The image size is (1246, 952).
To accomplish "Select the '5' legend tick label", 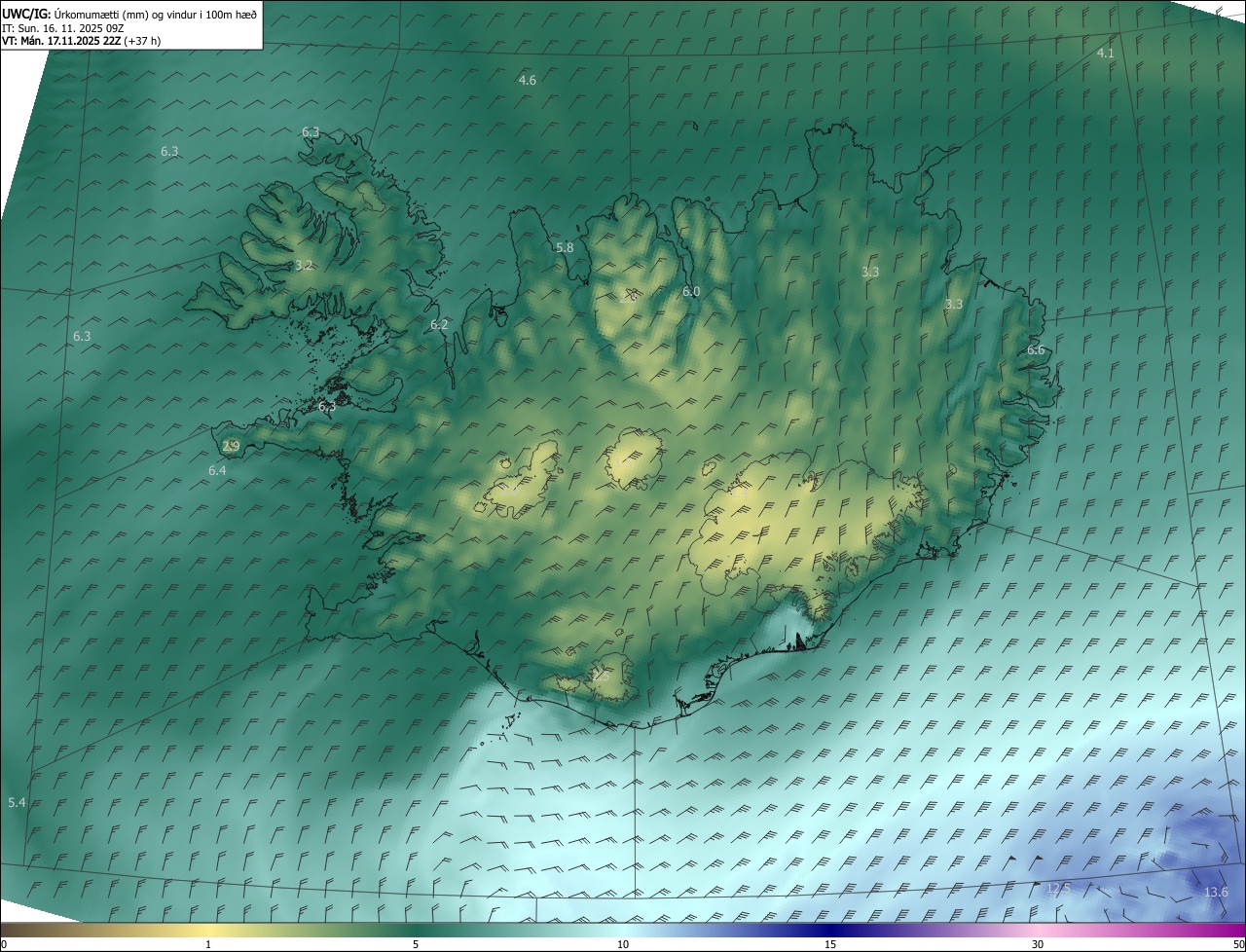I will (x=416, y=945).
